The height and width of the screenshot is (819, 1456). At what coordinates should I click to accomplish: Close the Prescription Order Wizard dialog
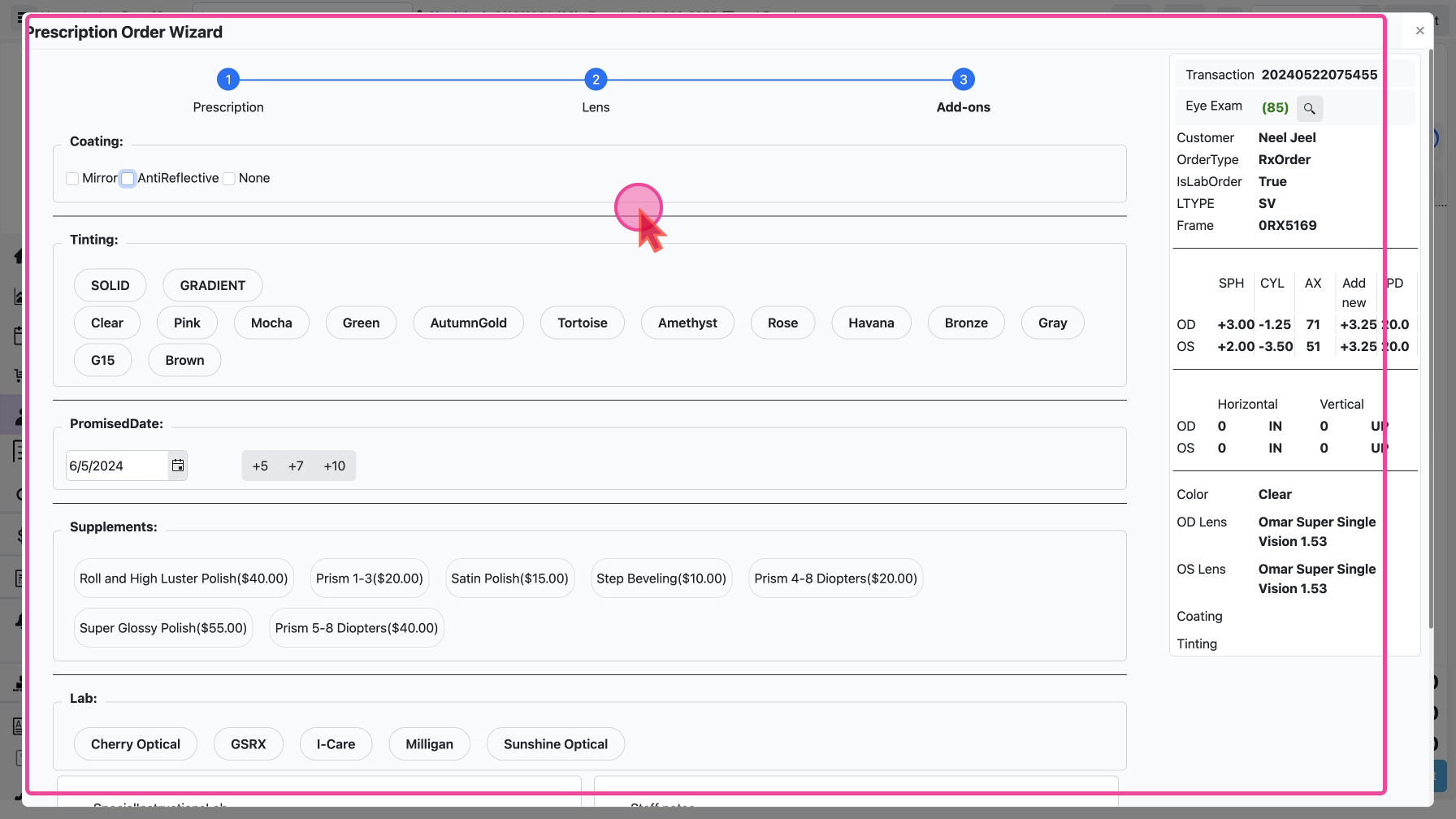coord(1419,31)
